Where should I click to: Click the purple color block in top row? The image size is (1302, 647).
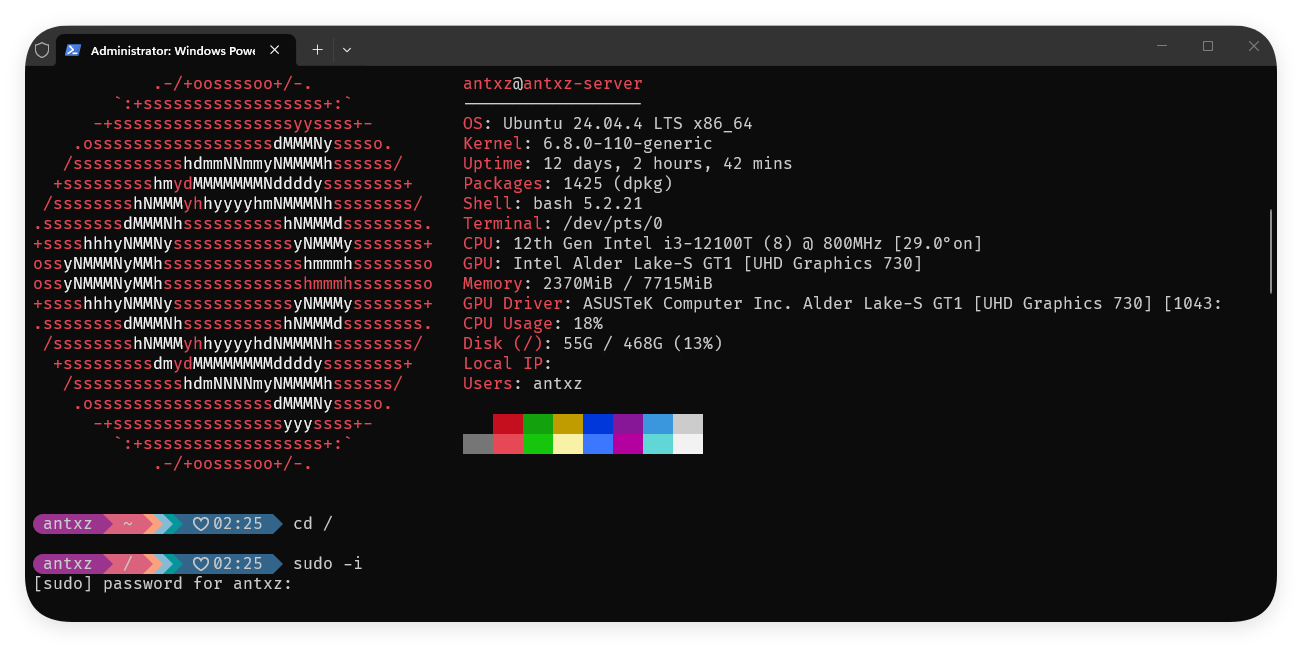tap(628, 424)
